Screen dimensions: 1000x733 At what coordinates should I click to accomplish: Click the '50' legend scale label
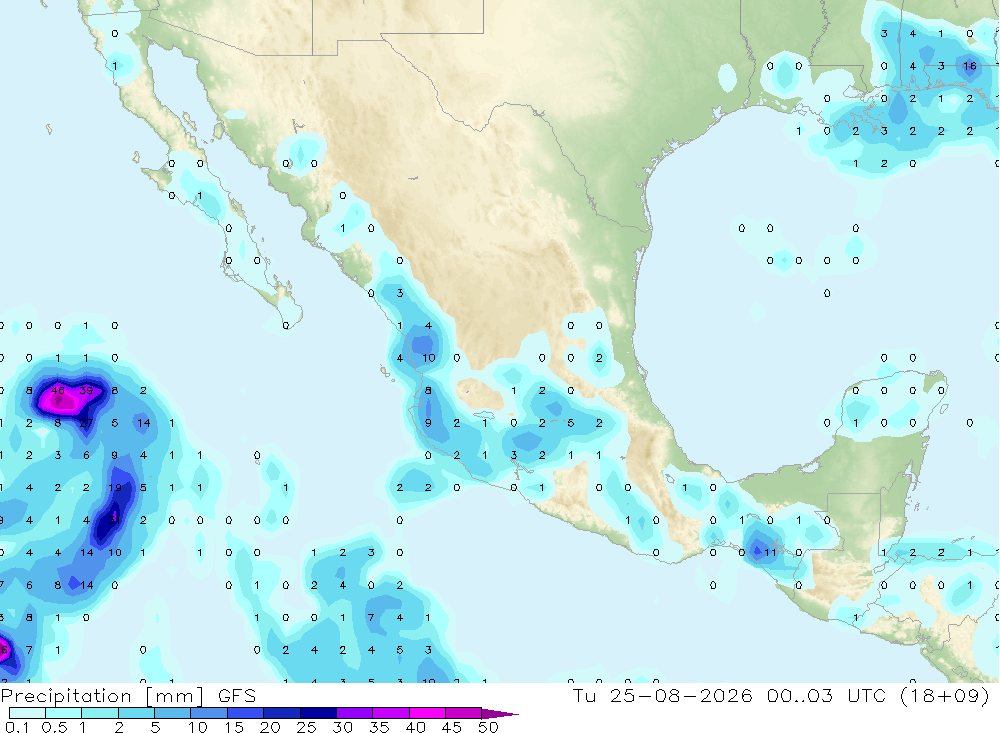(488, 727)
